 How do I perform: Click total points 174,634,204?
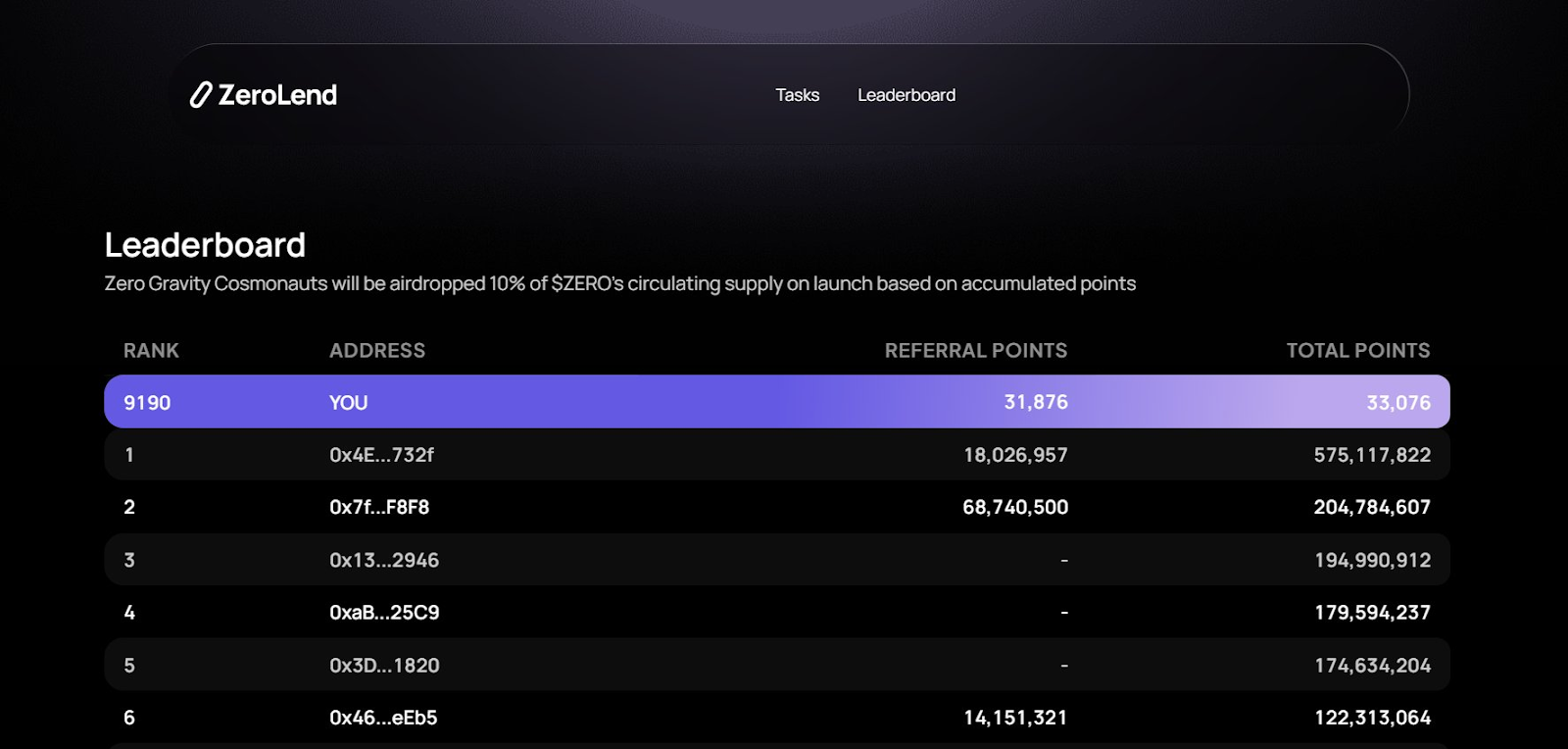[x=1373, y=666]
